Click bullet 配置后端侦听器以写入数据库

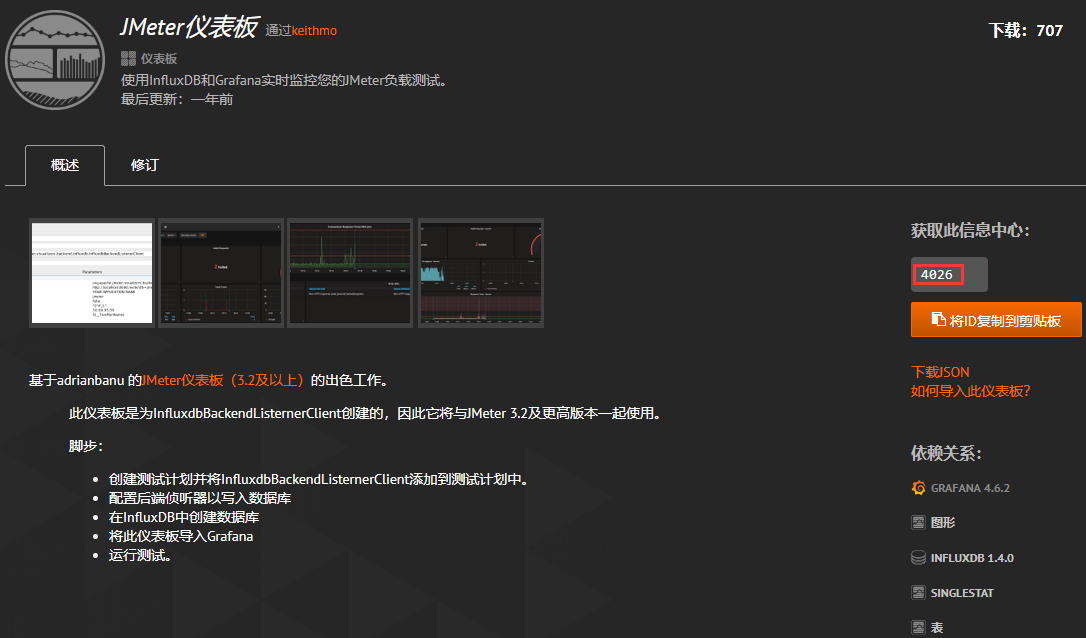(200, 498)
